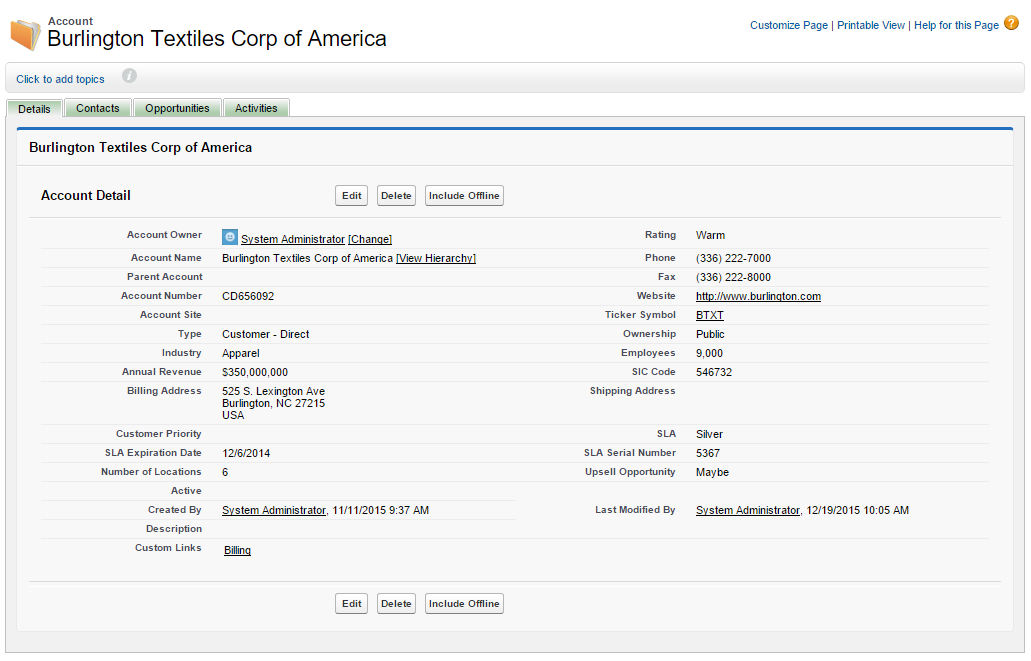Click the BTXT ticker symbol link

click(x=709, y=315)
